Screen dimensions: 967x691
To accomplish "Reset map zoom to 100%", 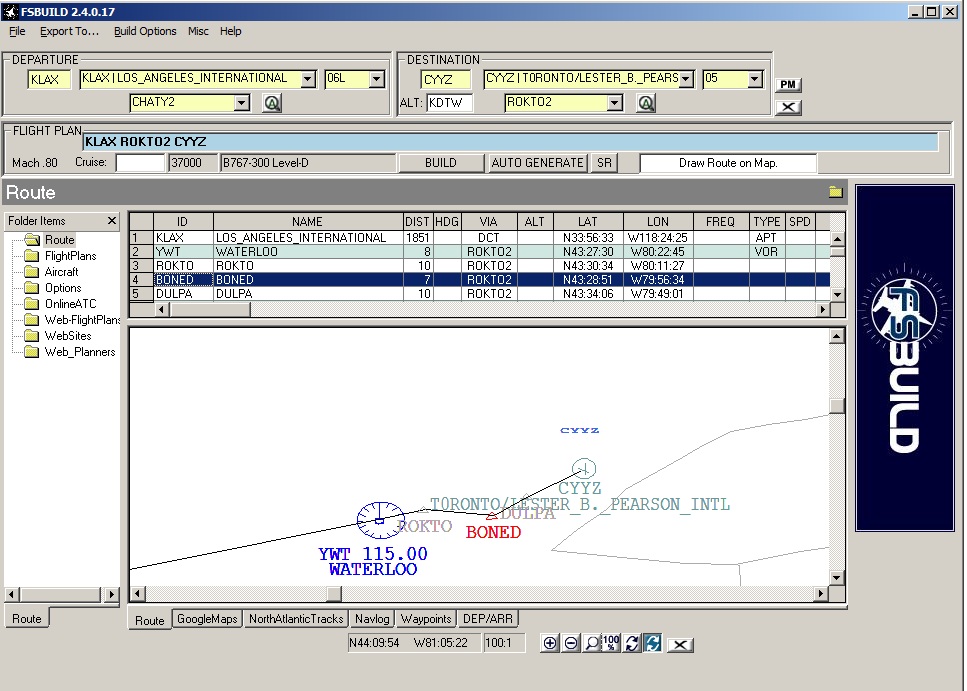I will coord(611,643).
